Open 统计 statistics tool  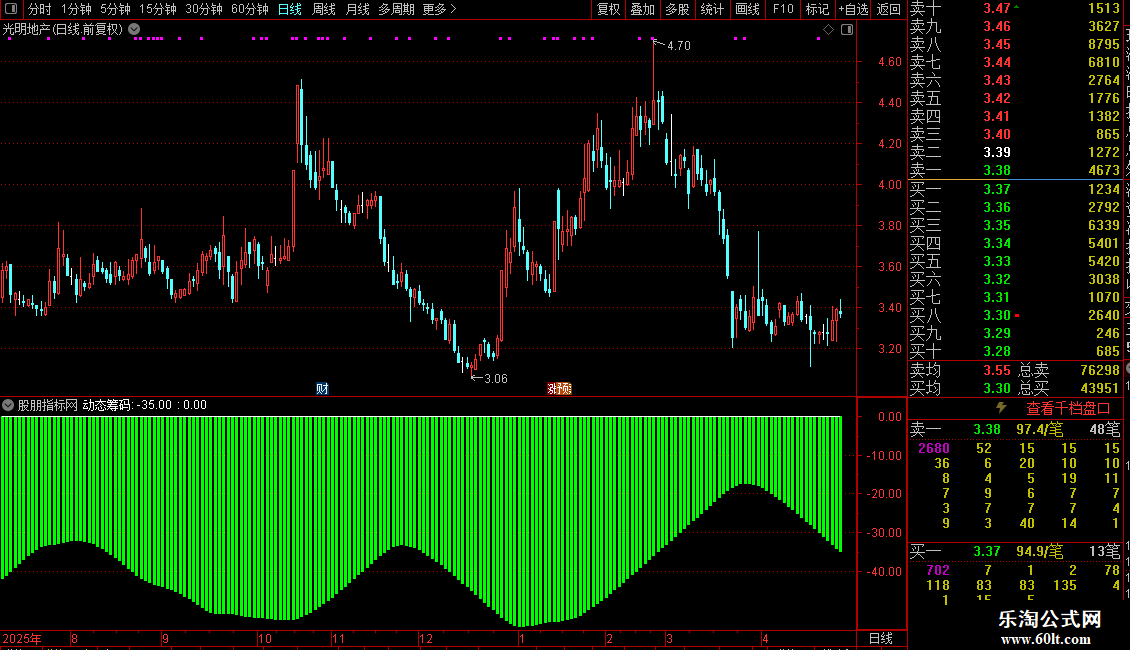pyautogui.click(x=712, y=9)
